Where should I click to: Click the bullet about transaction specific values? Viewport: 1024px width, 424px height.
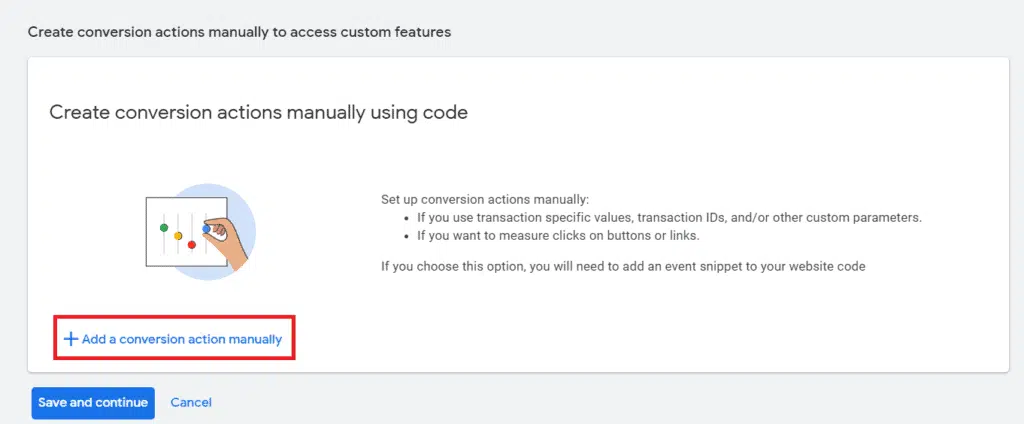tap(669, 217)
